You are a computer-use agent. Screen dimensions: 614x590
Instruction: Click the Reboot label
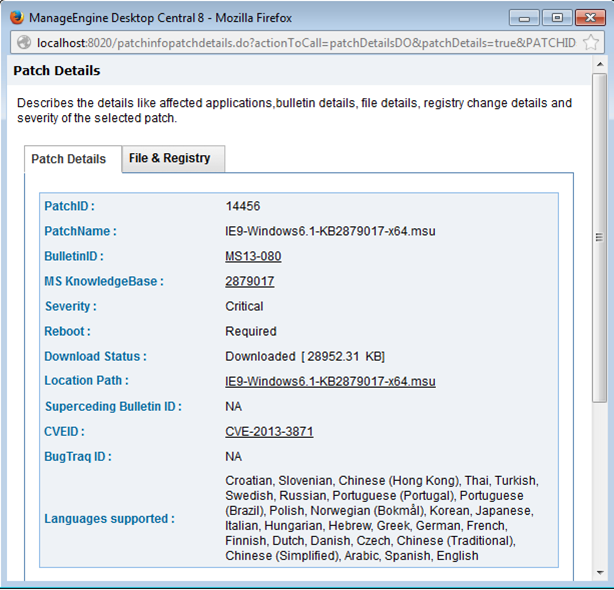(67, 331)
